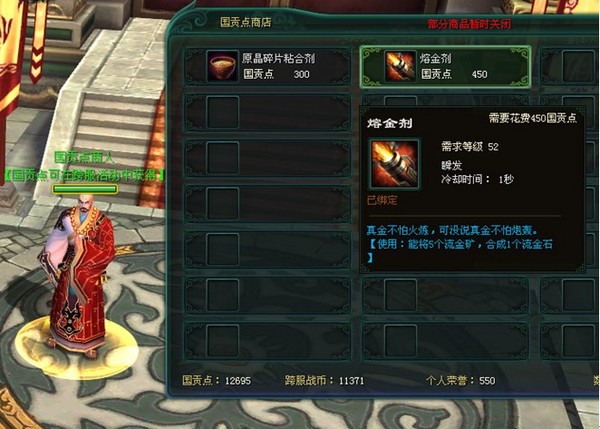Click the 国贡点商人 NPC character

(78, 277)
